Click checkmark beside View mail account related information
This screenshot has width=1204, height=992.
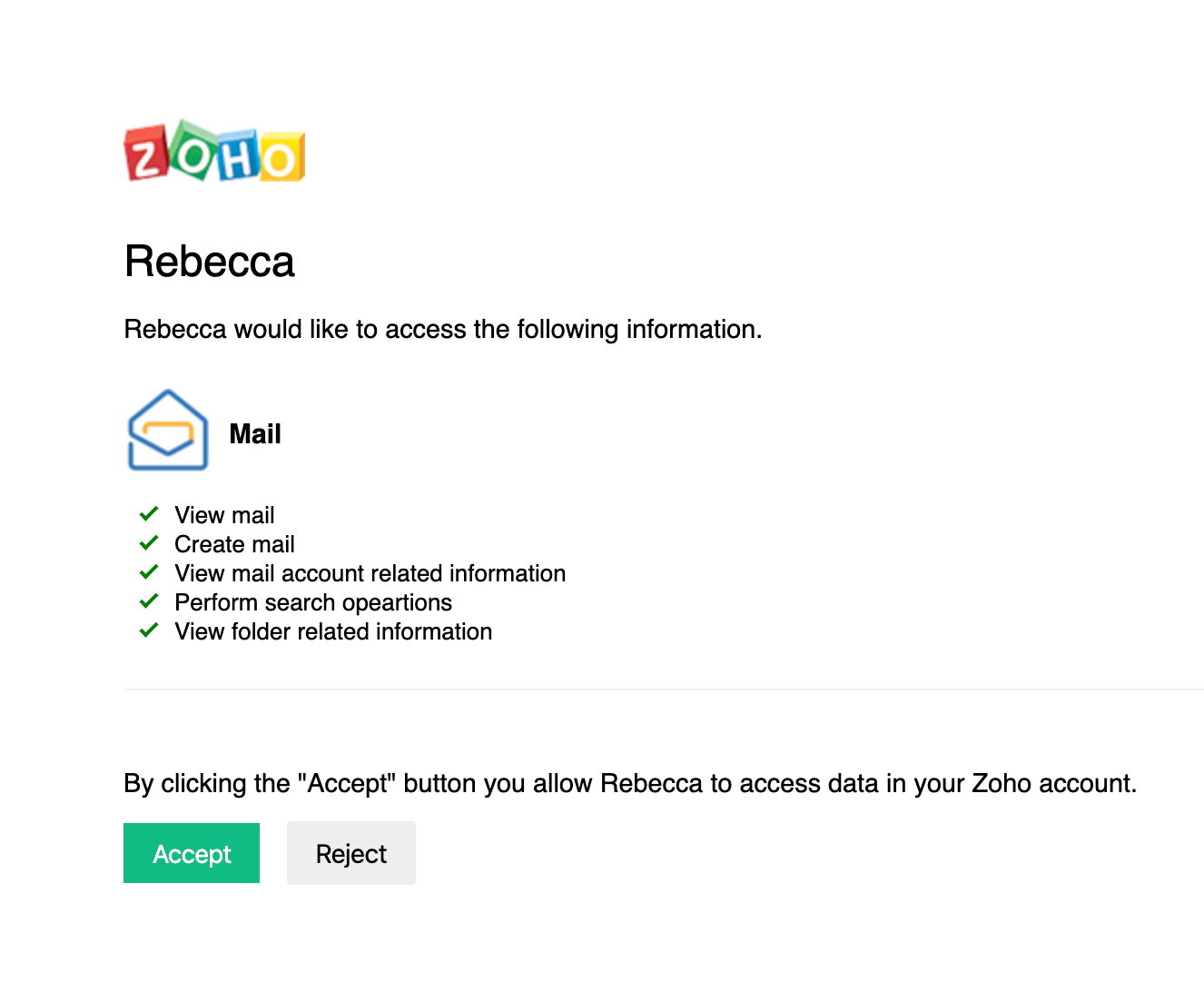click(149, 572)
